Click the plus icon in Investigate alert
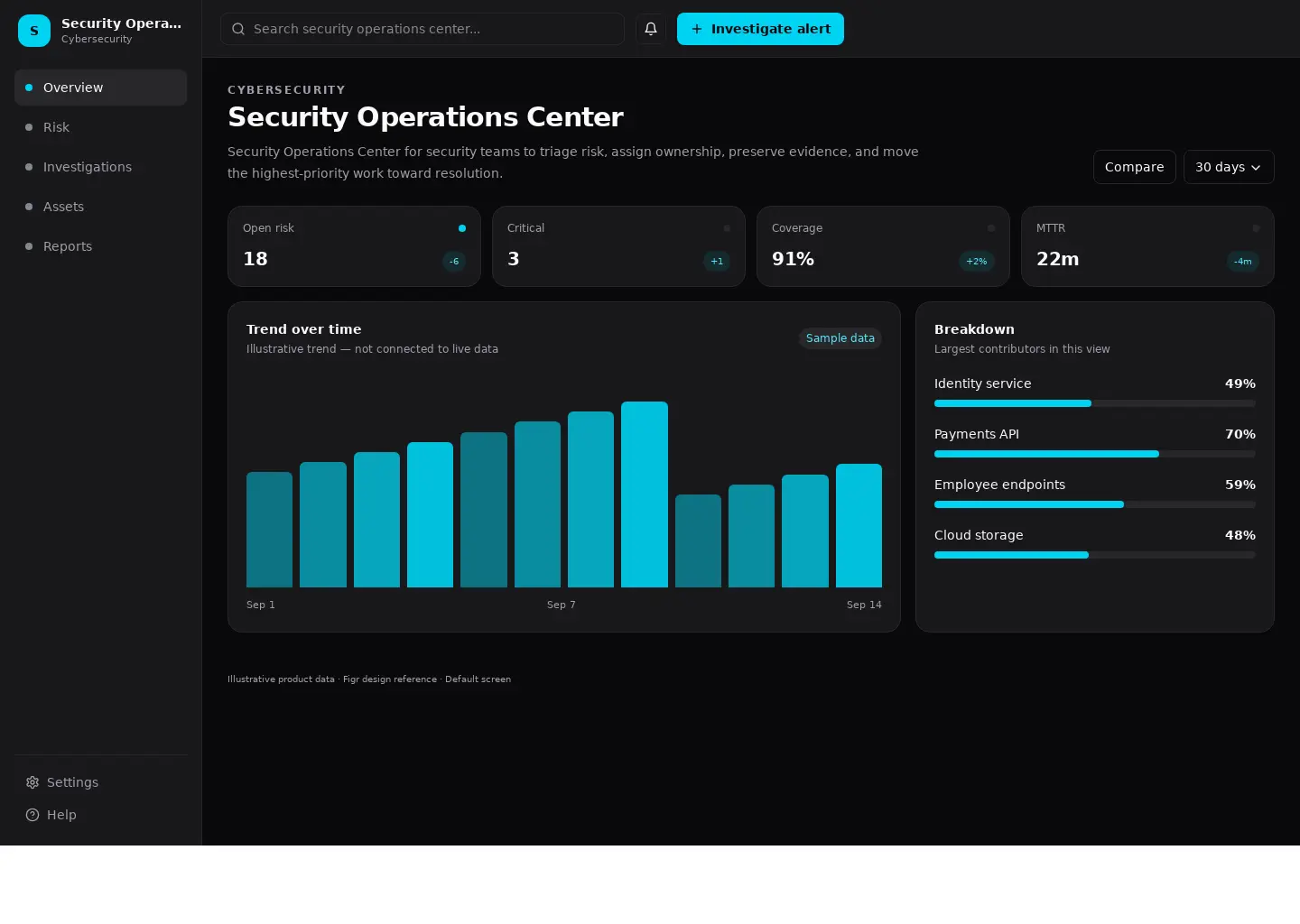 coord(697,29)
